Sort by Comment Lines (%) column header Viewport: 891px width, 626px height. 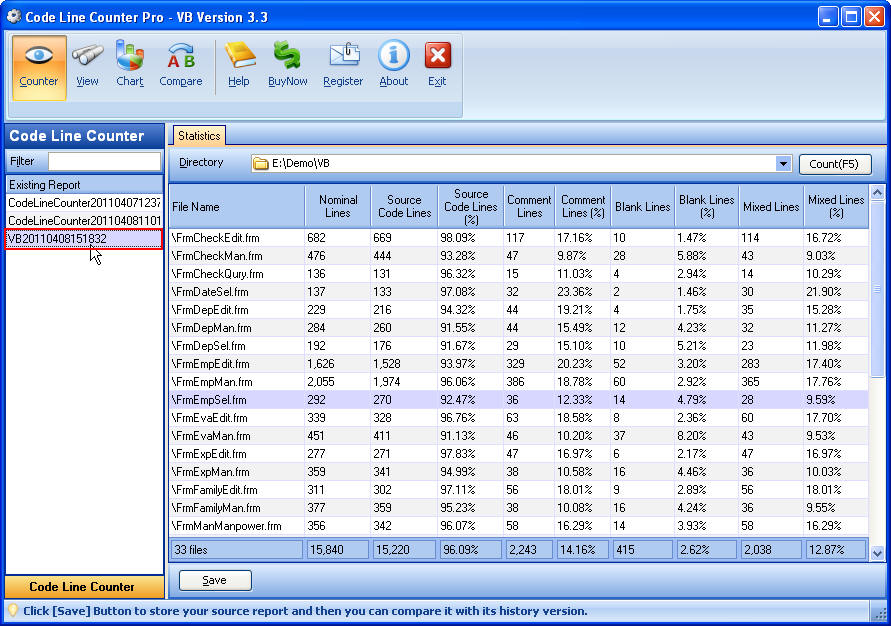[583, 207]
